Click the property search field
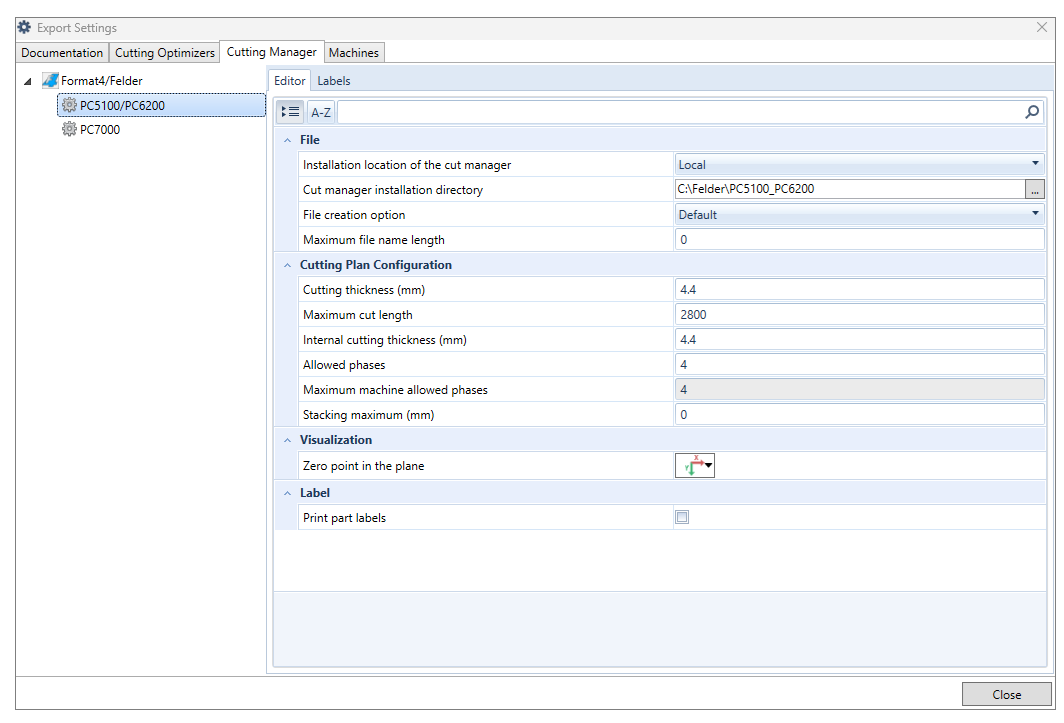 tap(681, 112)
